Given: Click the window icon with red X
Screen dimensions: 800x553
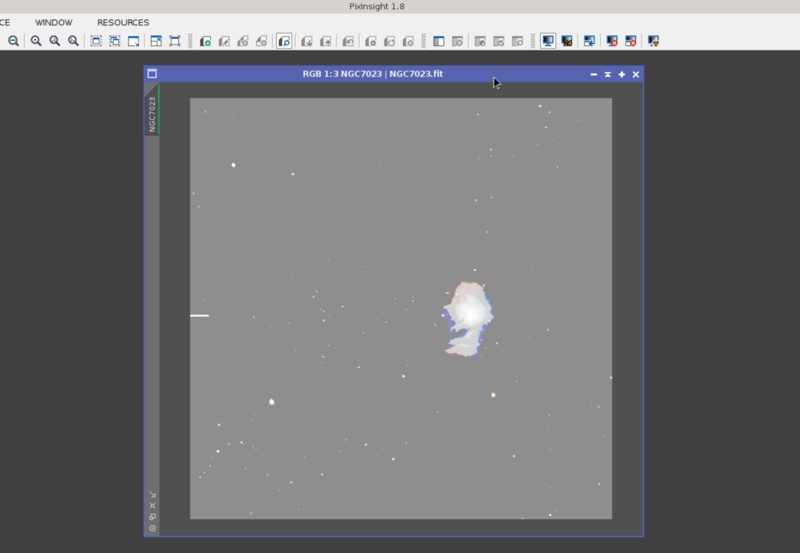Looking at the screenshot, I should point(631,41).
